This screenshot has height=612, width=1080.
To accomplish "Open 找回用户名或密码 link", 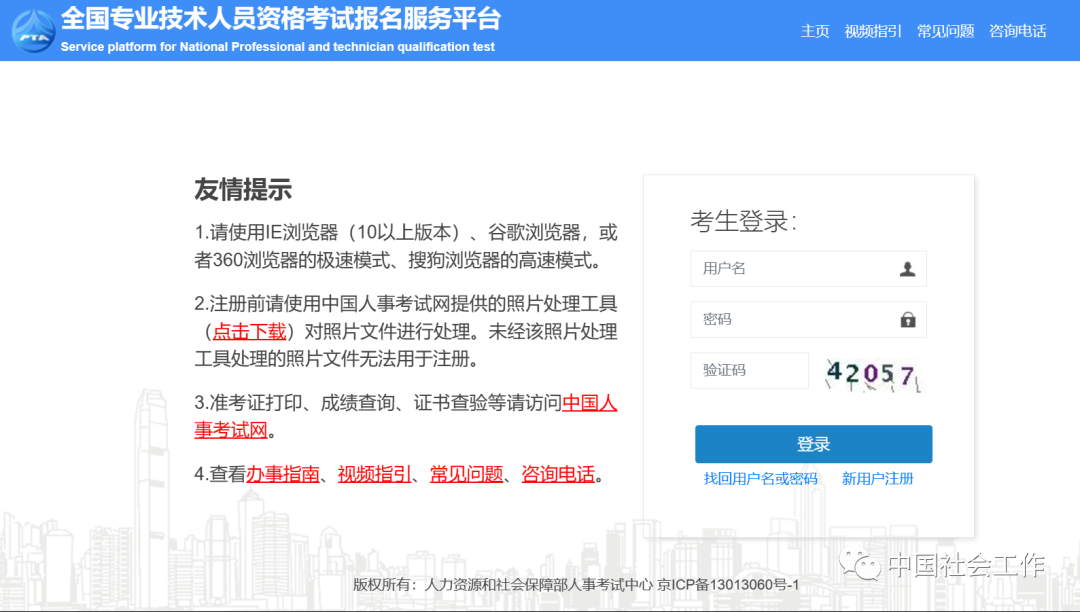I will pyautogui.click(x=760, y=478).
